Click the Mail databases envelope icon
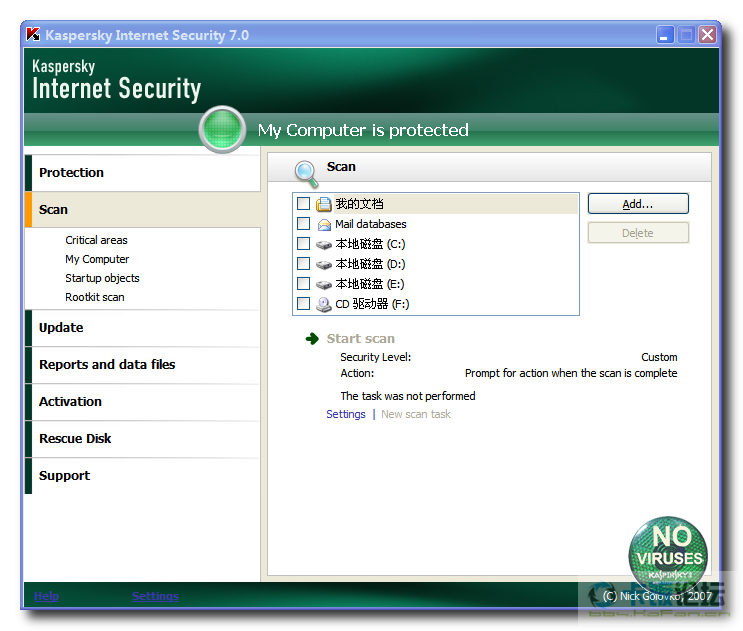The width and height of the screenshot is (743, 631). 324,224
